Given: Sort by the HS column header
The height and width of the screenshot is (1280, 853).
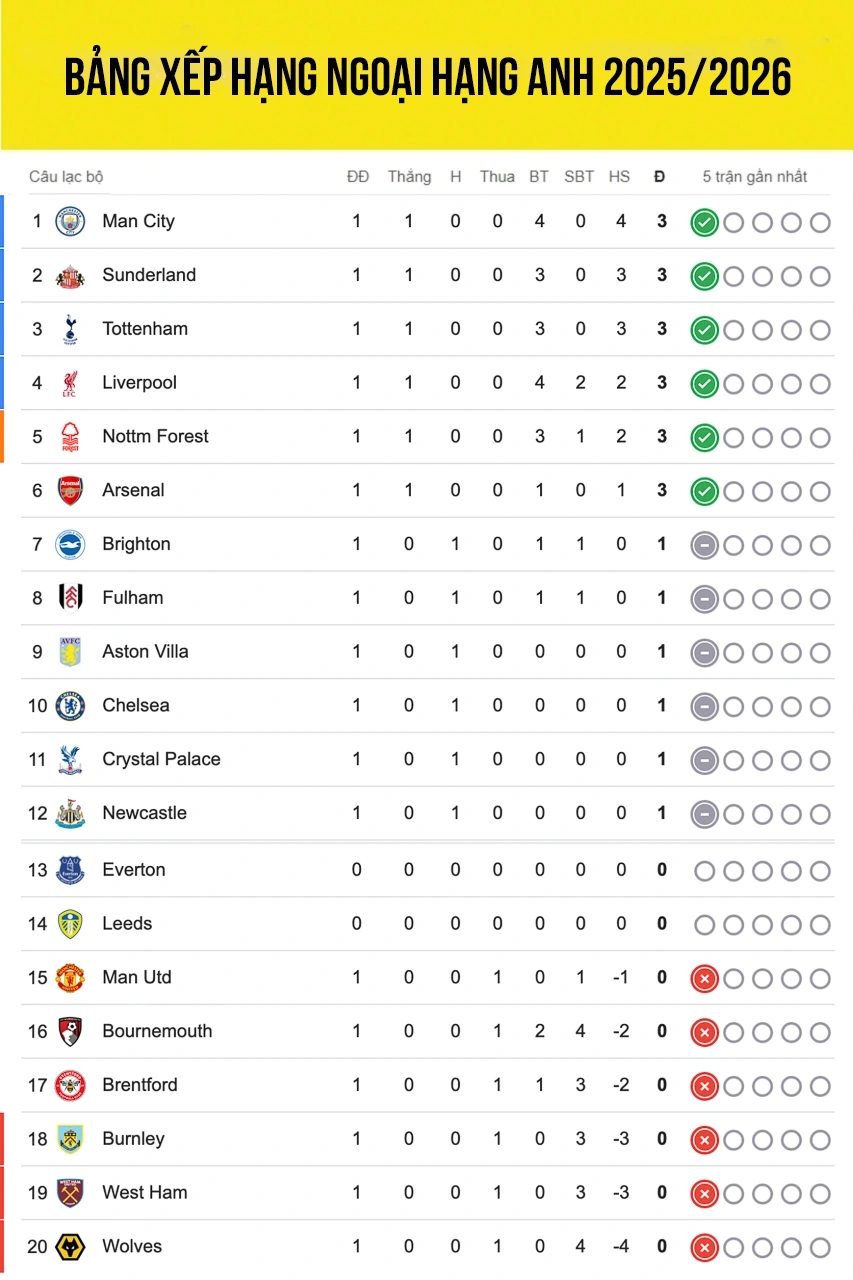Looking at the screenshot, I should (x=619, y=177).
